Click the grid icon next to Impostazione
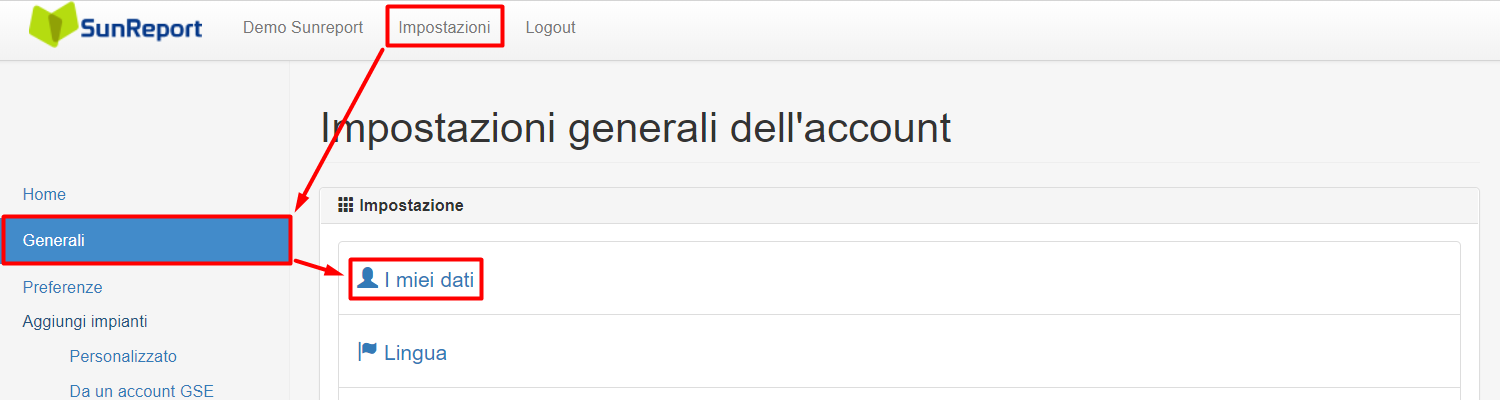This screenshot has height=400, width=1500. point(346,205)
